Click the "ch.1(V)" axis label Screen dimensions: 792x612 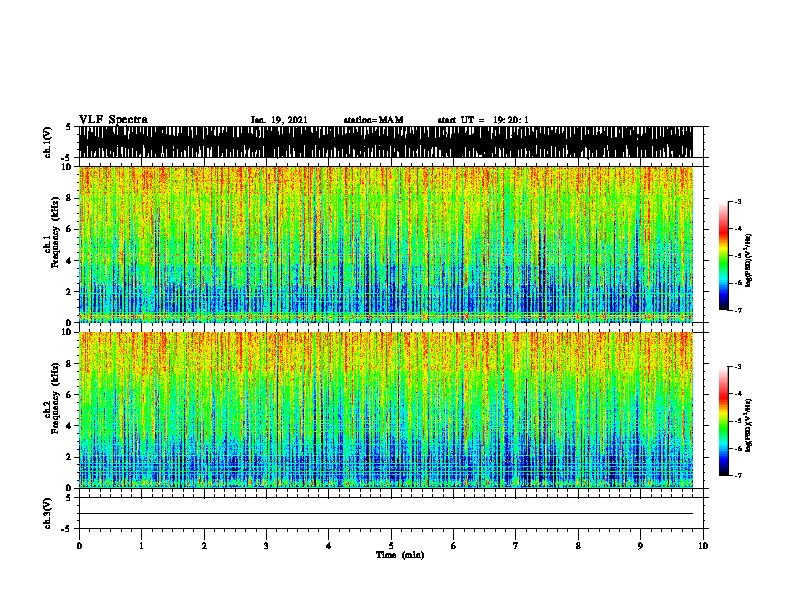point(48,142)
